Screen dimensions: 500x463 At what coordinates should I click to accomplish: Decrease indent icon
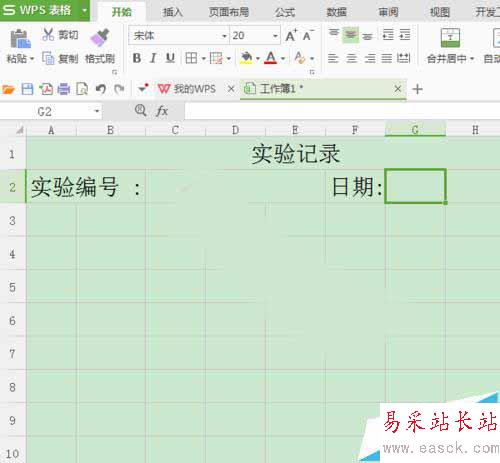[388, 34]
